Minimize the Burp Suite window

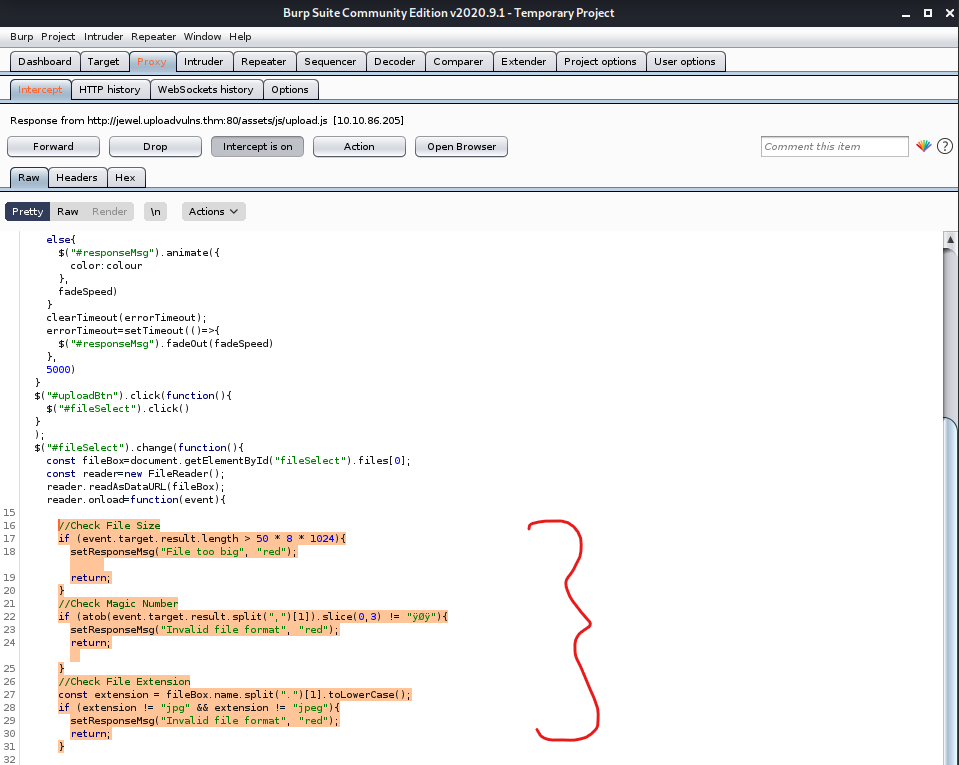906,13
